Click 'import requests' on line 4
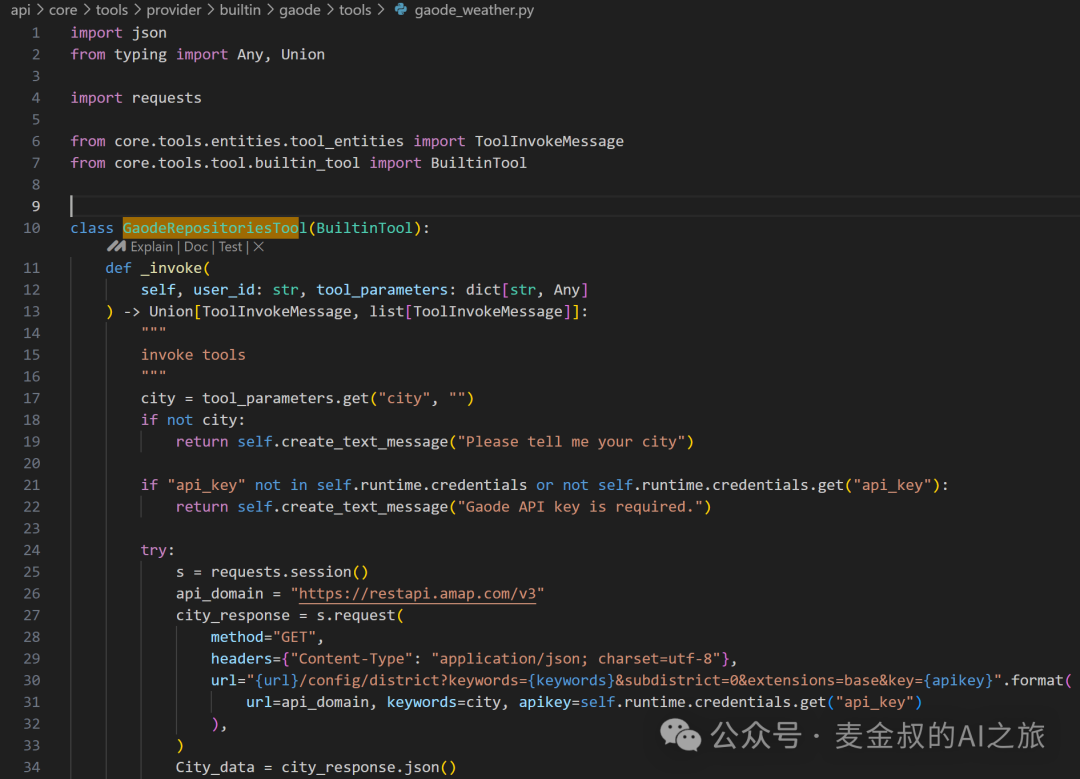Screen dimensions: 1080x779 point(136,97)
